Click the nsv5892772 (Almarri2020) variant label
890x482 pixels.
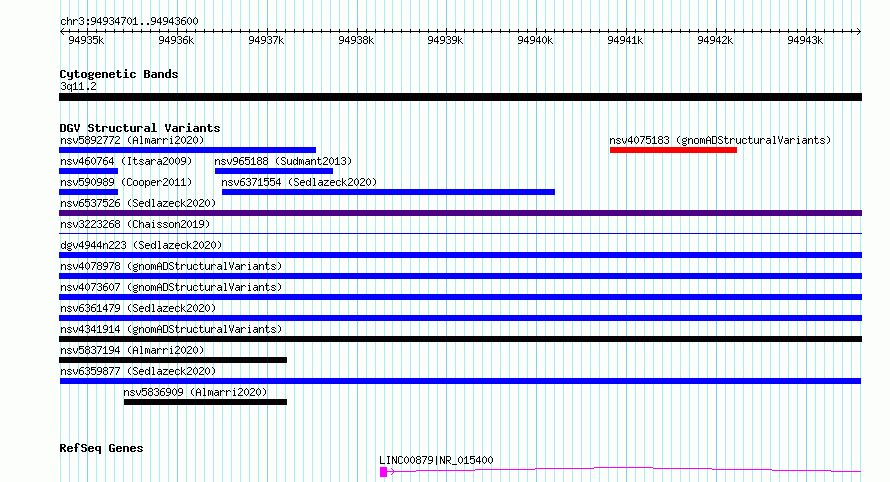(x=132, y=140)
